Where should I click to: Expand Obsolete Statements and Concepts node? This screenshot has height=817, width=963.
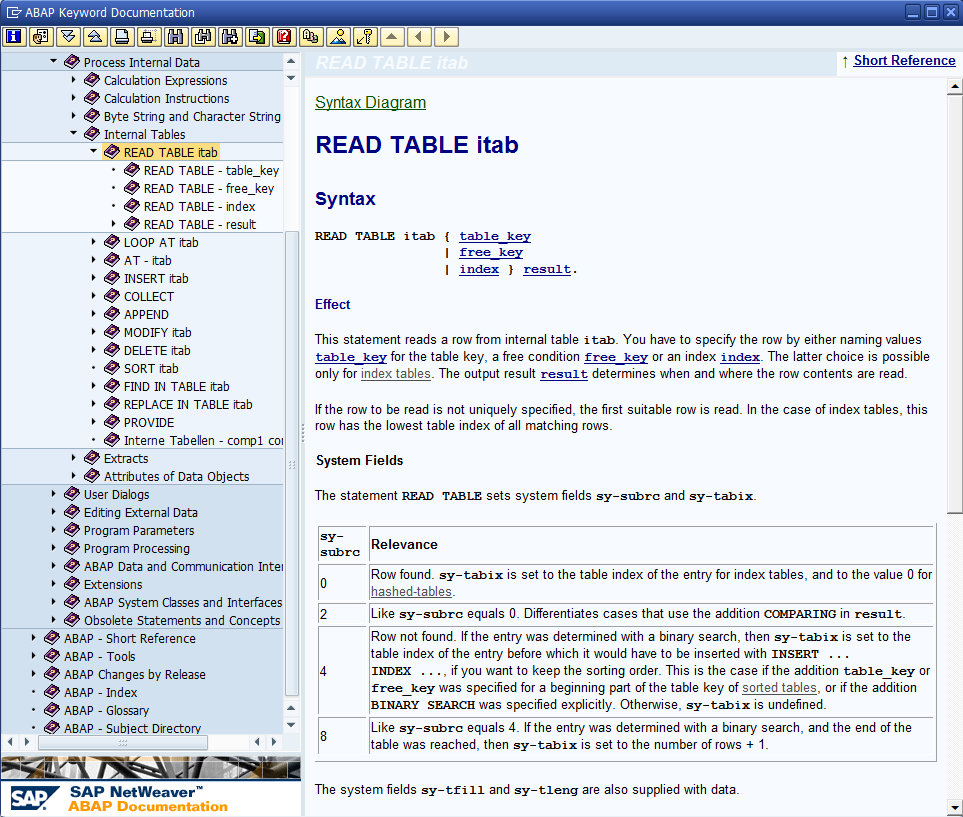coord(53,620)
